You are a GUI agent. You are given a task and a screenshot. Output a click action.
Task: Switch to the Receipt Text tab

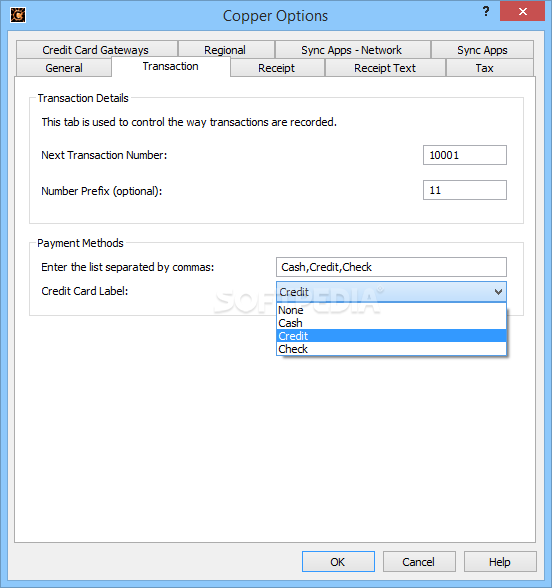pyautogui.click(x=385, y=68)
